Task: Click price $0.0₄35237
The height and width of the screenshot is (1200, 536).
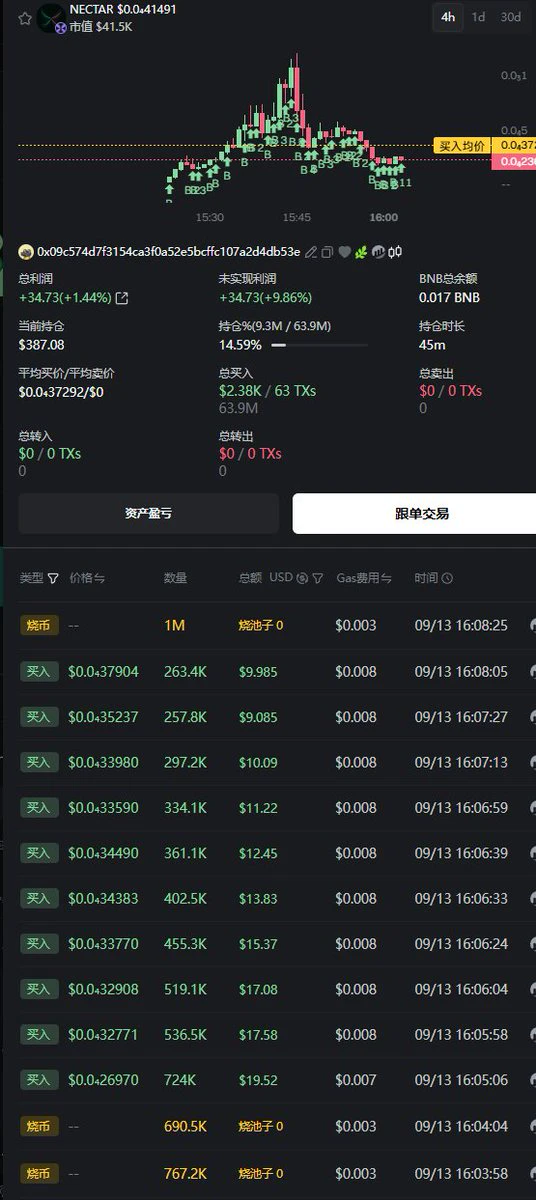Action: pyautogui.click(x=103, y=717)
